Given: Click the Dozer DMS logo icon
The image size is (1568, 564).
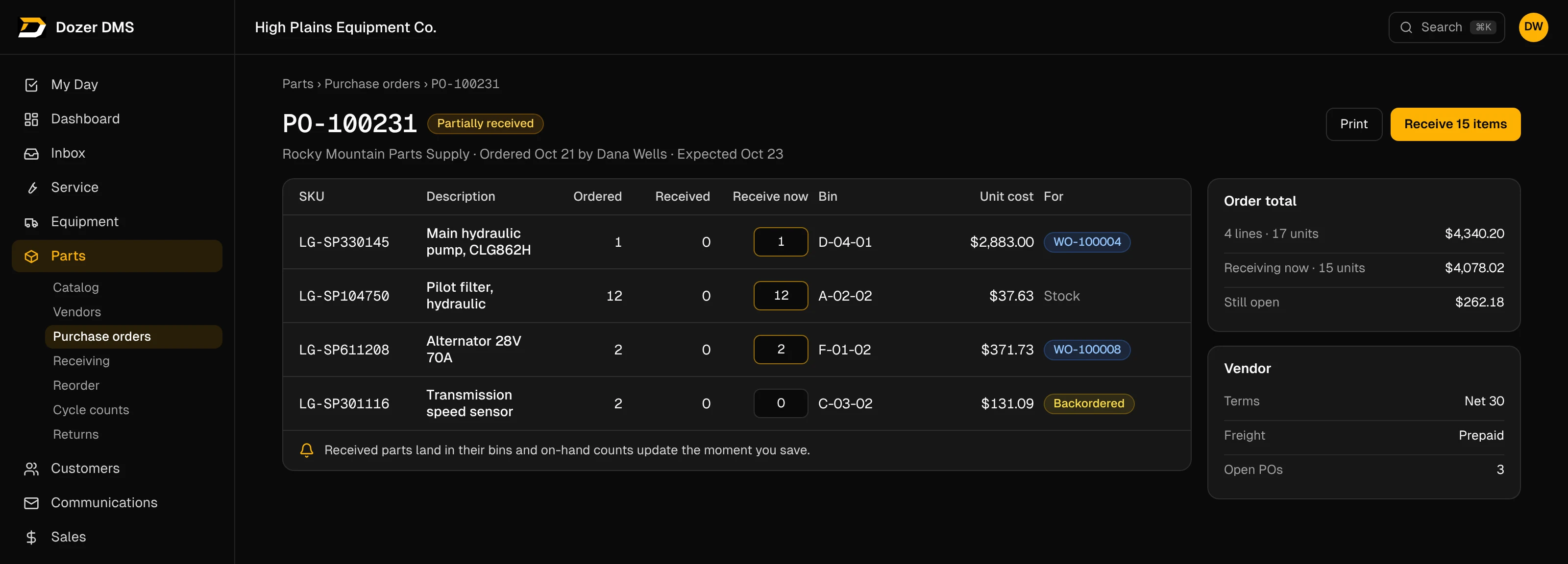Looking at the screenshot, I should click(x=32, y=27).
